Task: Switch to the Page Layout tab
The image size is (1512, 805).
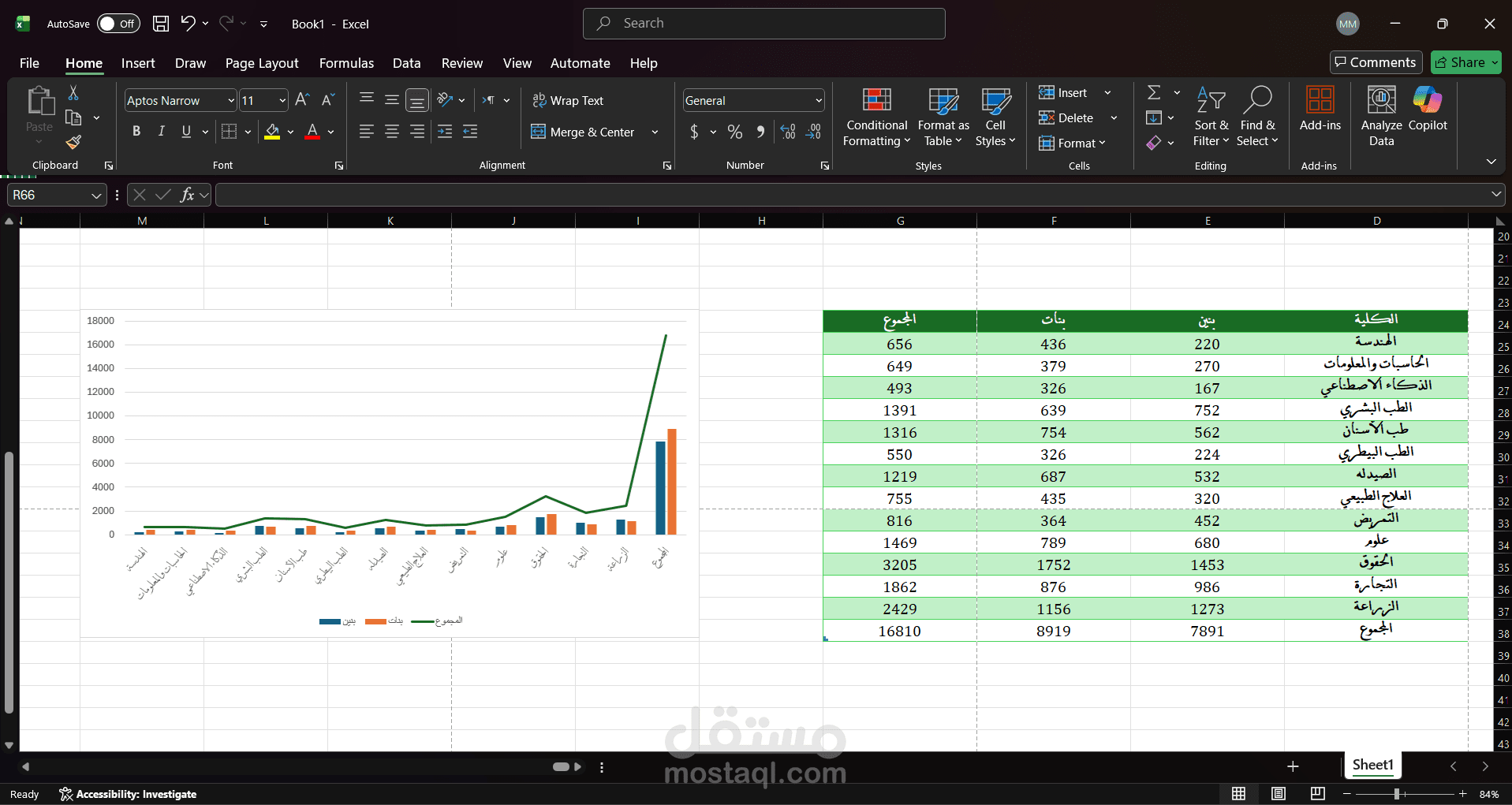Action: click(262, 63)
